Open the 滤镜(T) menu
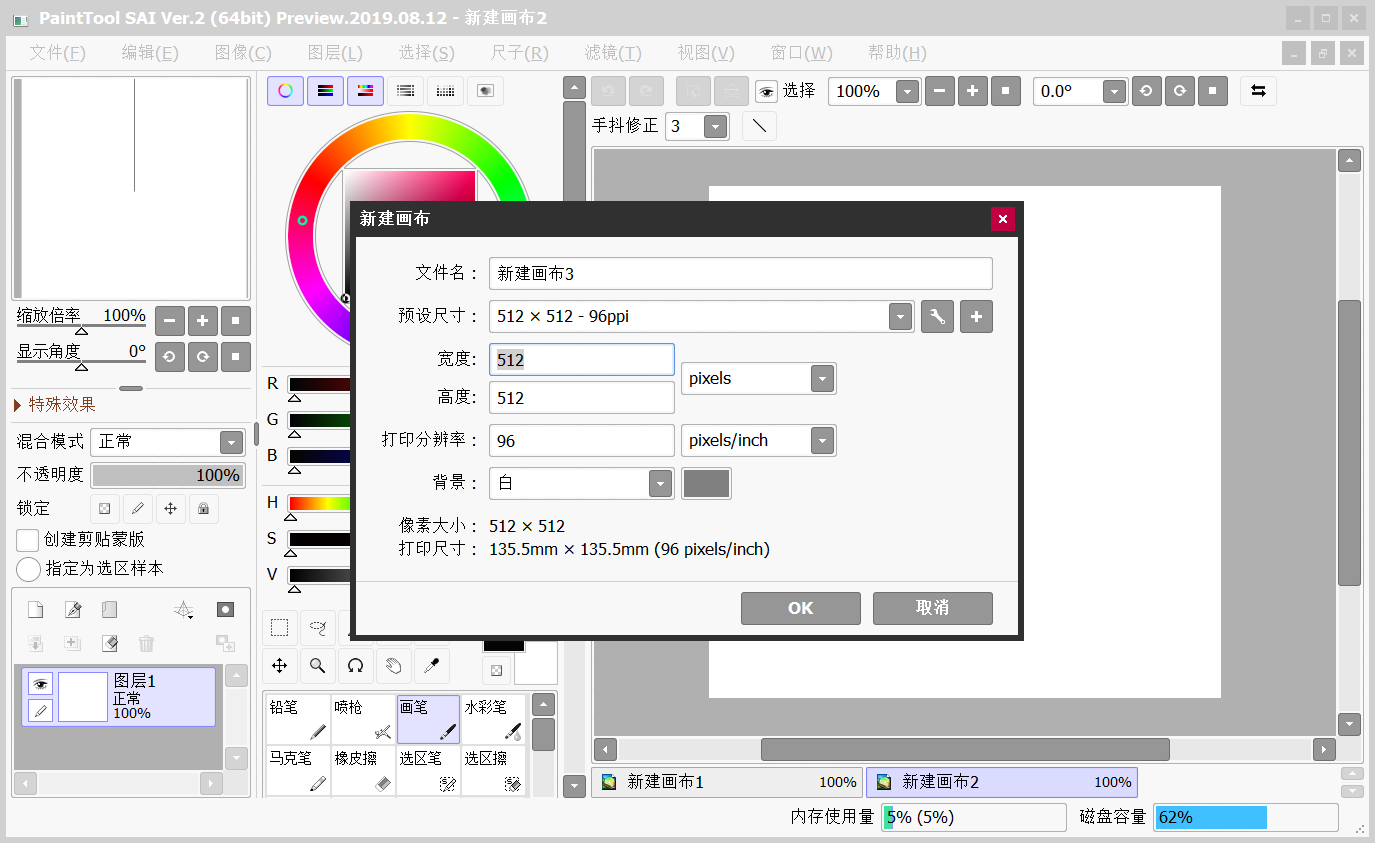Image resolution: width=1375 pixels, height=843 pixels. [613, 53]
